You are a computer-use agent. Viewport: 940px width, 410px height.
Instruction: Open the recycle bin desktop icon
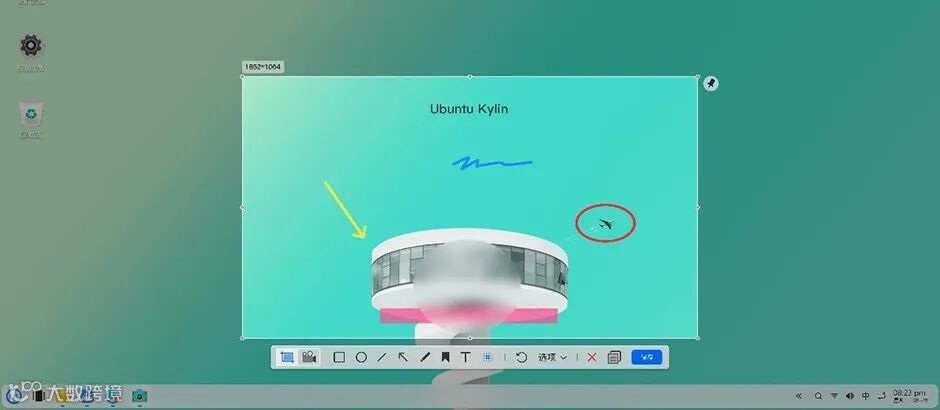pos(31,114)
